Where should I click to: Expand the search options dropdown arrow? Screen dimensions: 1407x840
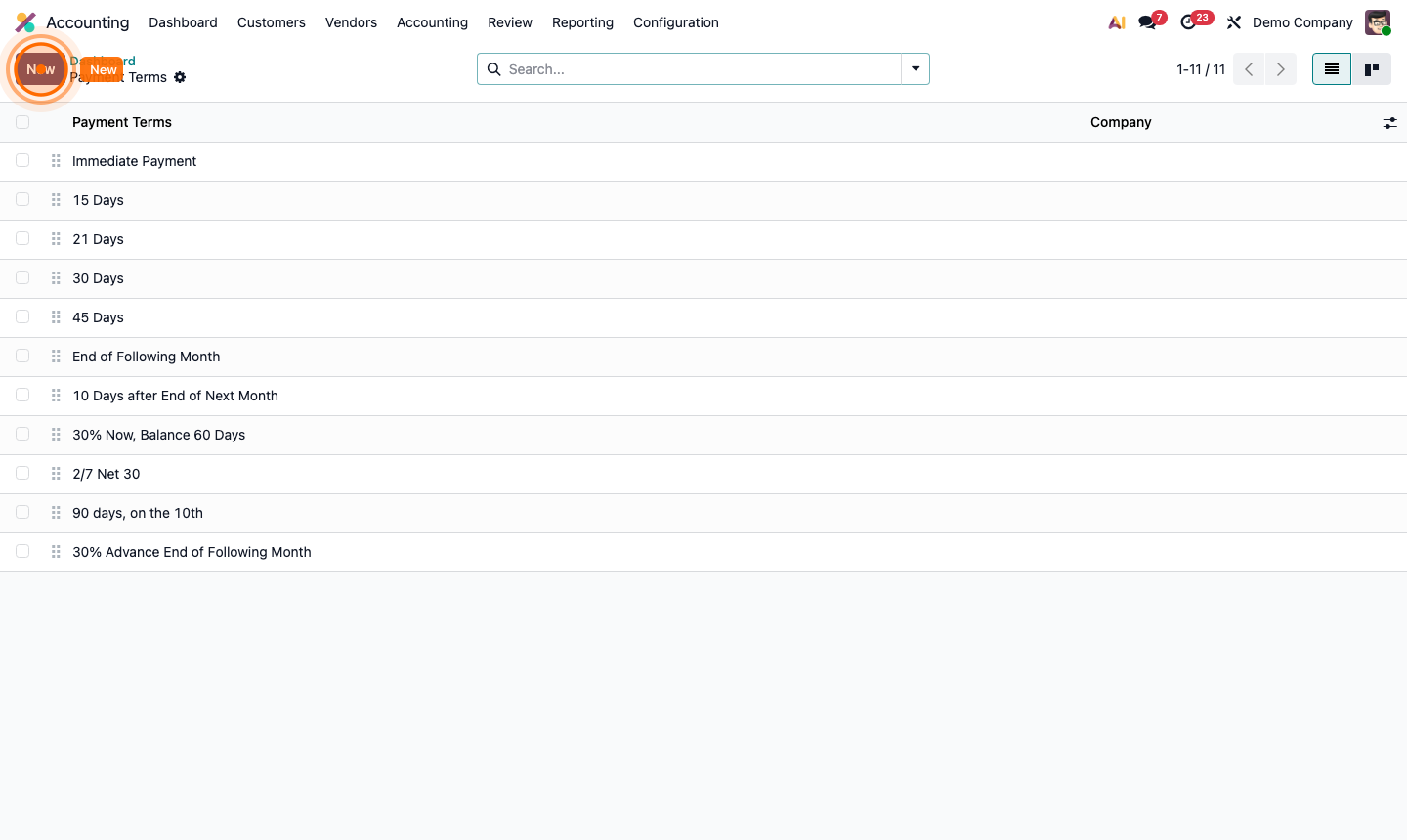point(915,68)
